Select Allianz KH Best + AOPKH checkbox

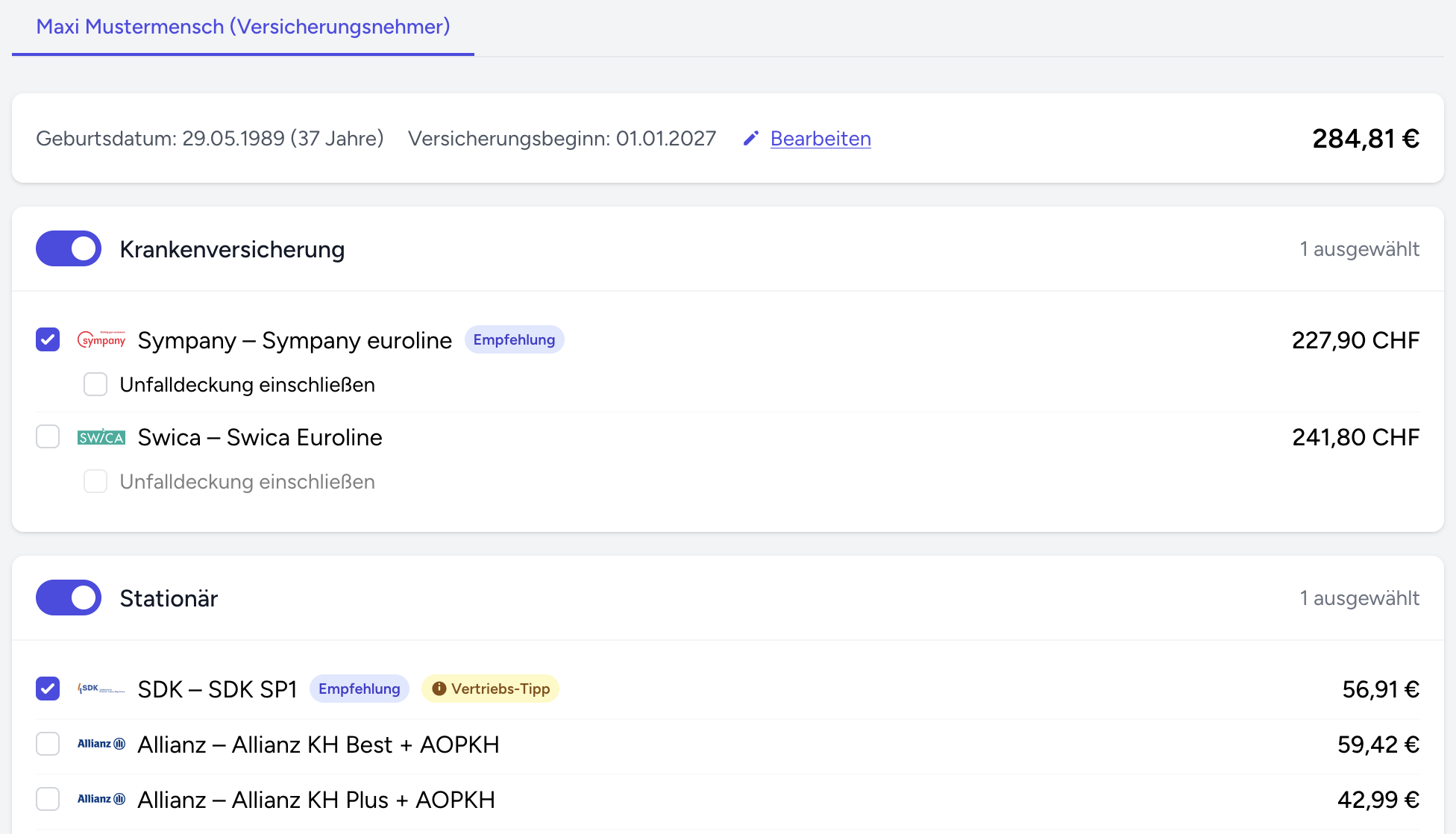48,744
